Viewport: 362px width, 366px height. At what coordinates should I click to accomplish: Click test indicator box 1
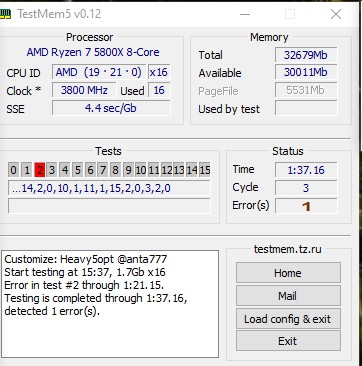pyautogui.click(x=26, y=170)
